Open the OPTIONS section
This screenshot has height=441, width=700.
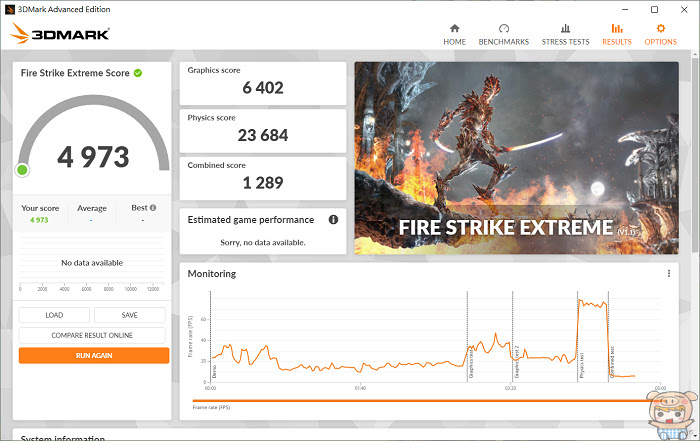[x=660, y=35]
